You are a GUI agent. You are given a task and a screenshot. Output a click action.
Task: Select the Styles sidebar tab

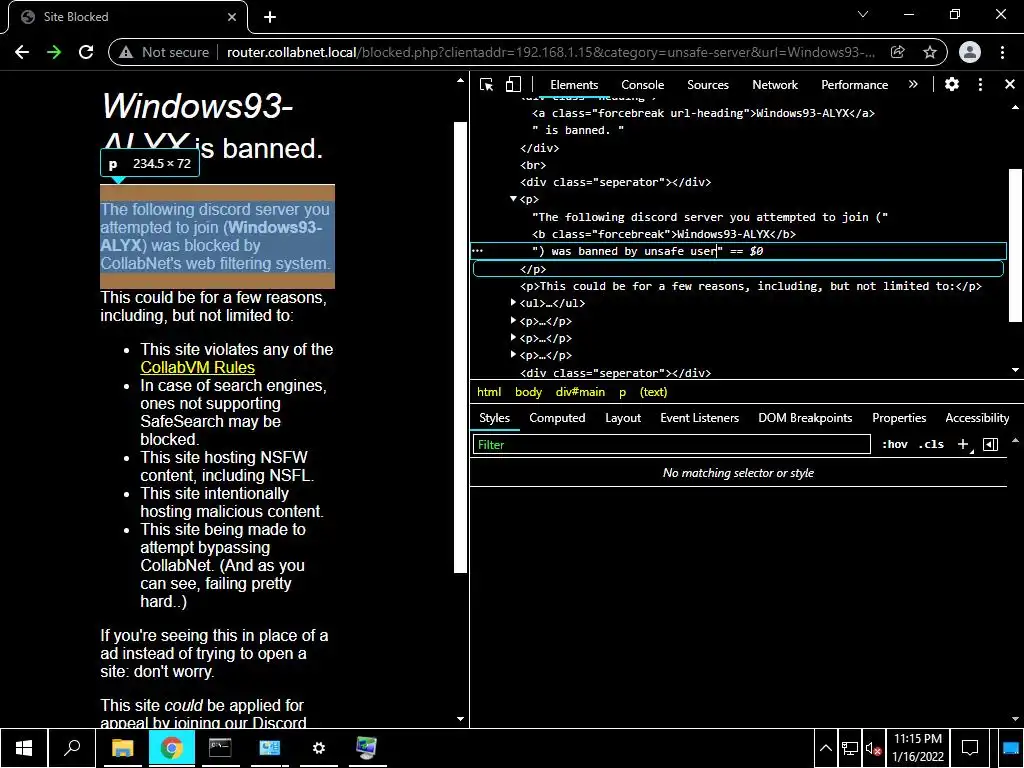coord(494,418)
